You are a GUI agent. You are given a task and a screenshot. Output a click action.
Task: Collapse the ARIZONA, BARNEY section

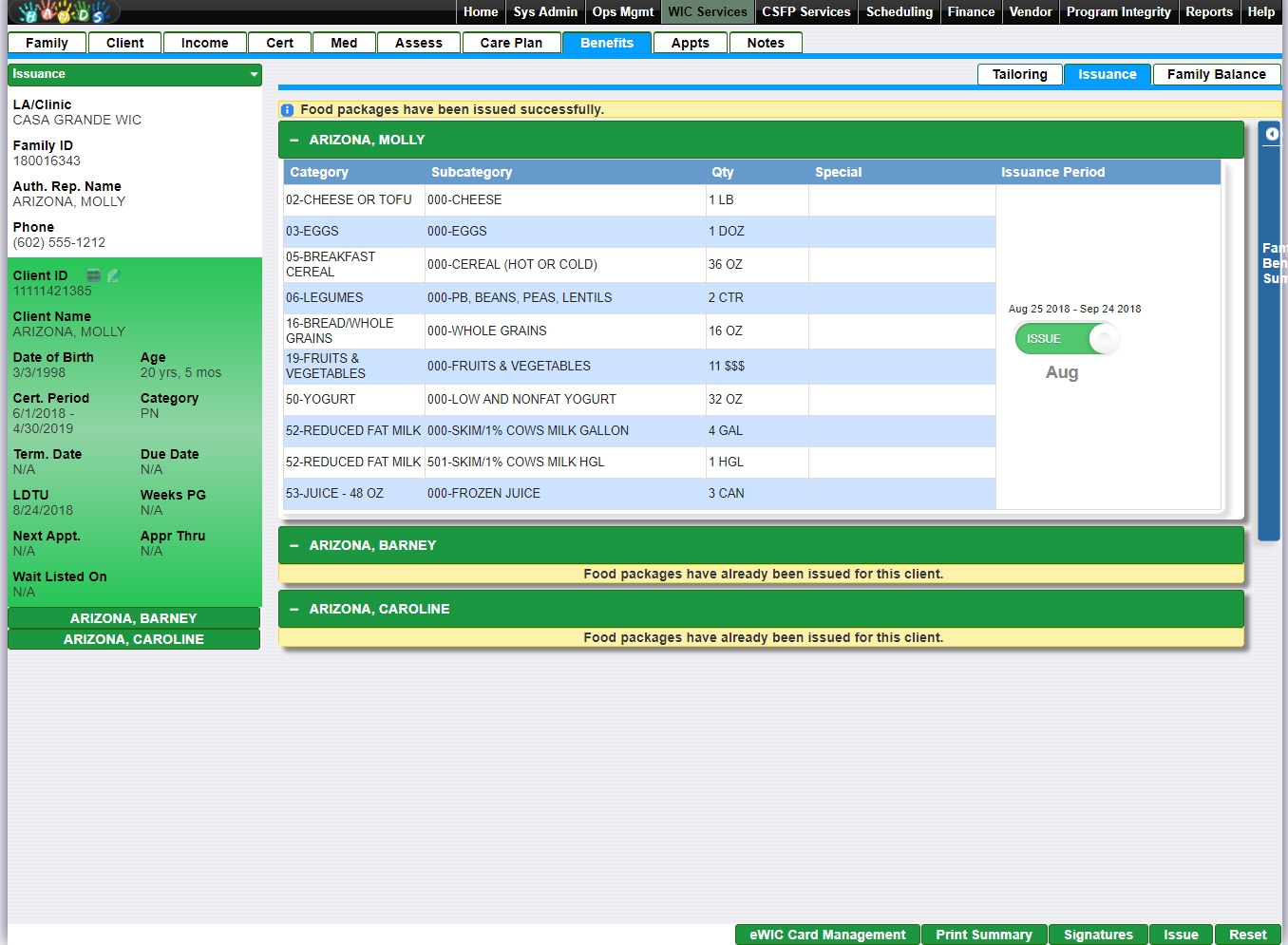294,545
